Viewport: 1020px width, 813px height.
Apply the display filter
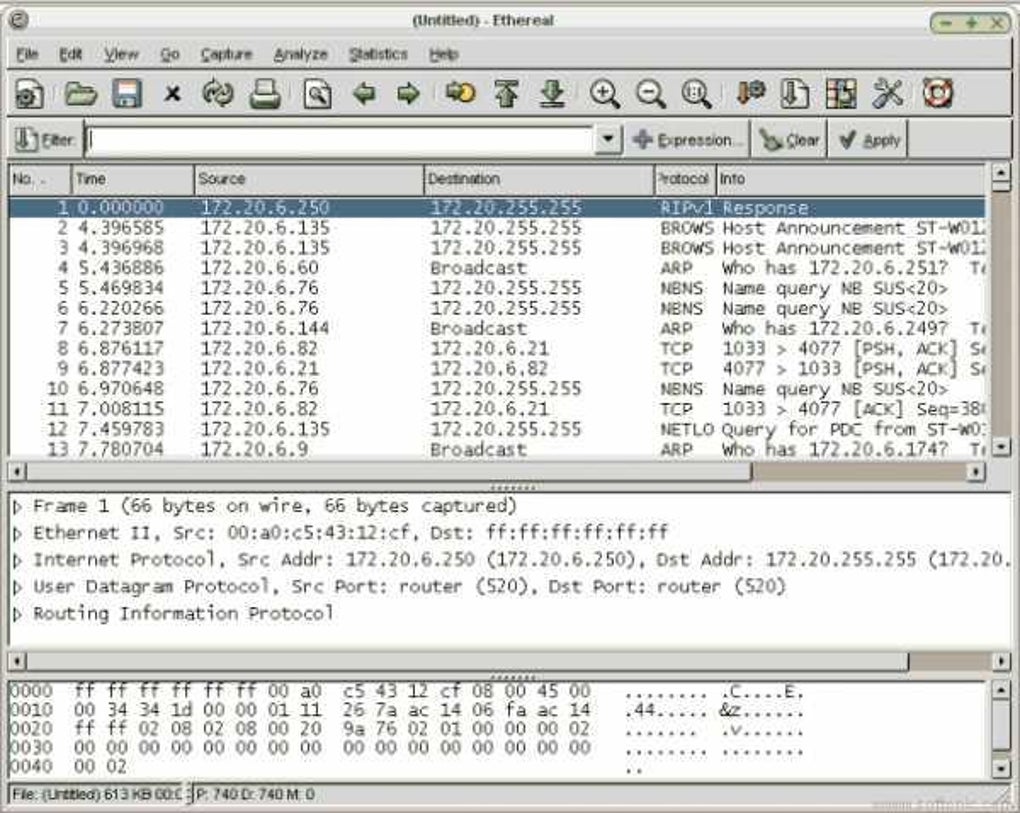click(x=868, y=140)
